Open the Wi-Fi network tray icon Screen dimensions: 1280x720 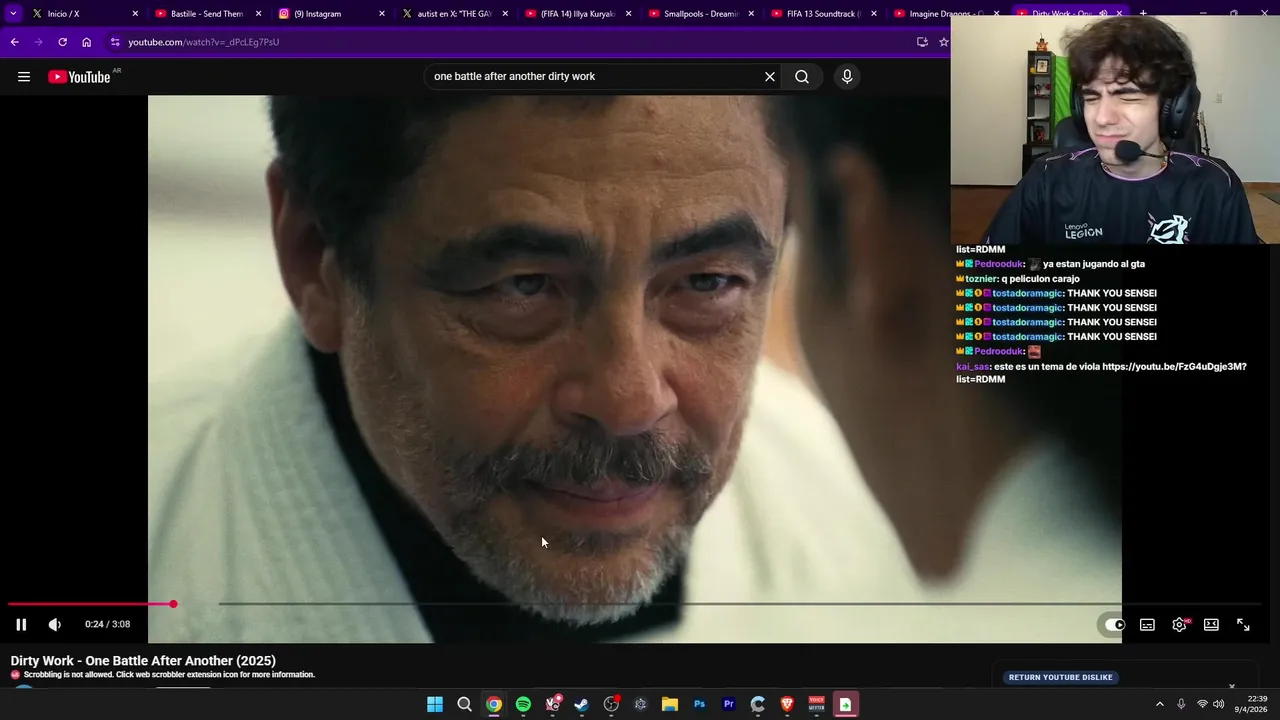click(1202, 704)
